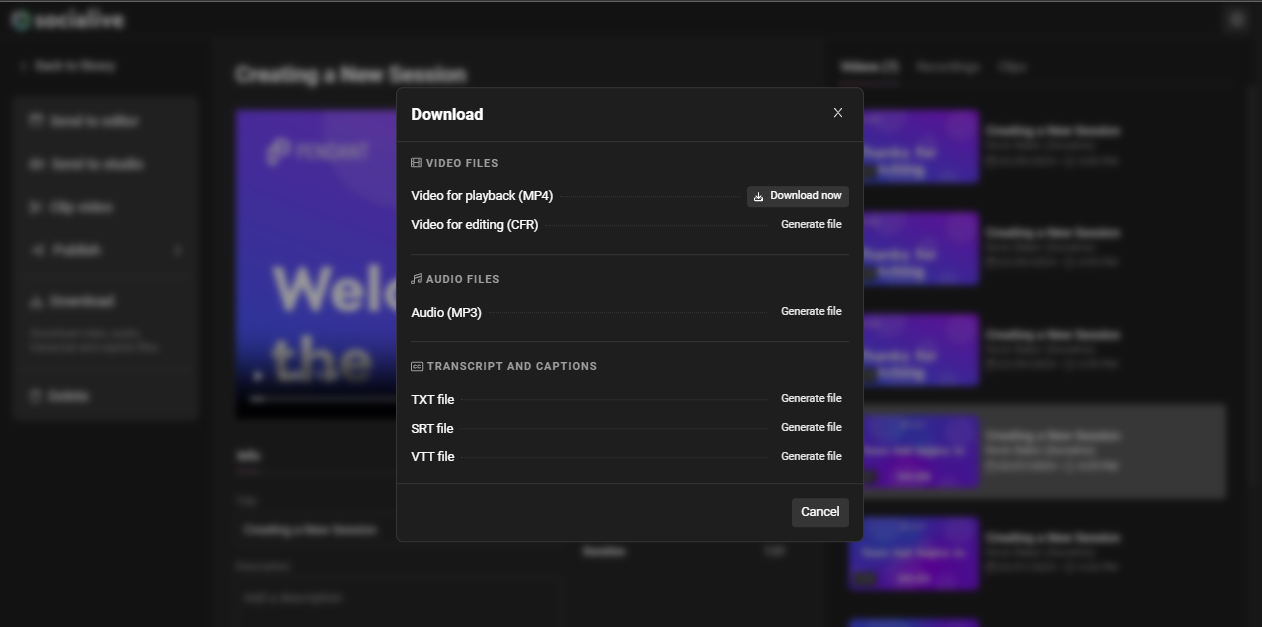Click Send to editor in the background sidebar
1262x627 pixels.
106,121
